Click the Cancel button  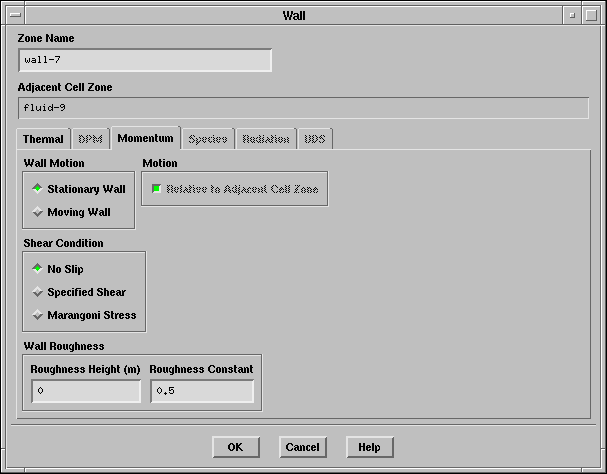pyautogui.click(x=302, y=447)
